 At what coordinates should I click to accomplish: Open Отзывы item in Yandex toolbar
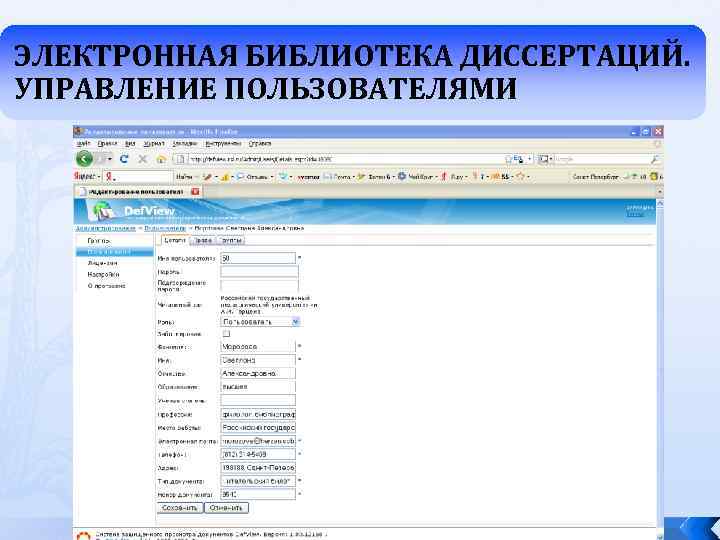(255, 177)
